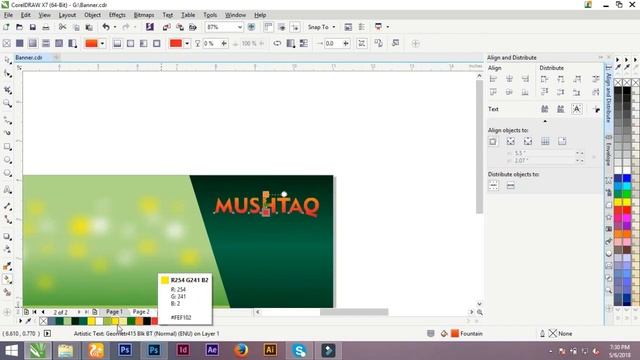Open the zoom level dropdown
640x360 pixels.
pos(240,27)
